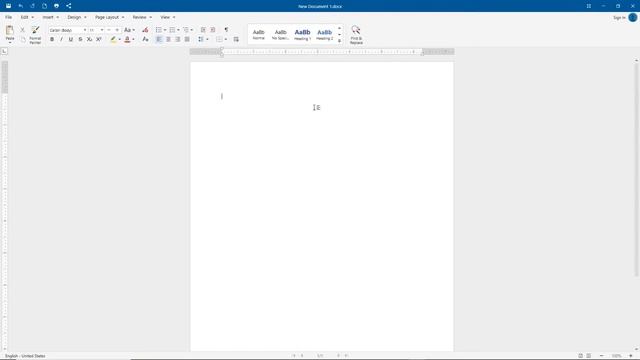
Task: Zoom out with minus button
Action: (x=601, y=356)
